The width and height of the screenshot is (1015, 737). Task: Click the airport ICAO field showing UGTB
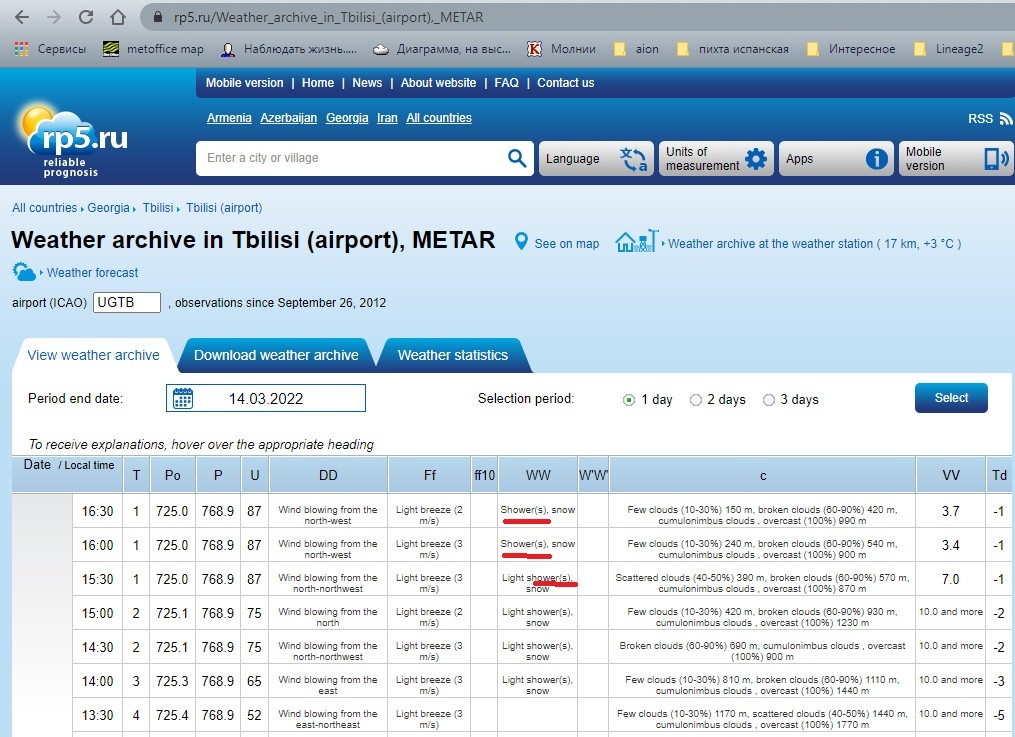coord(127,302)
